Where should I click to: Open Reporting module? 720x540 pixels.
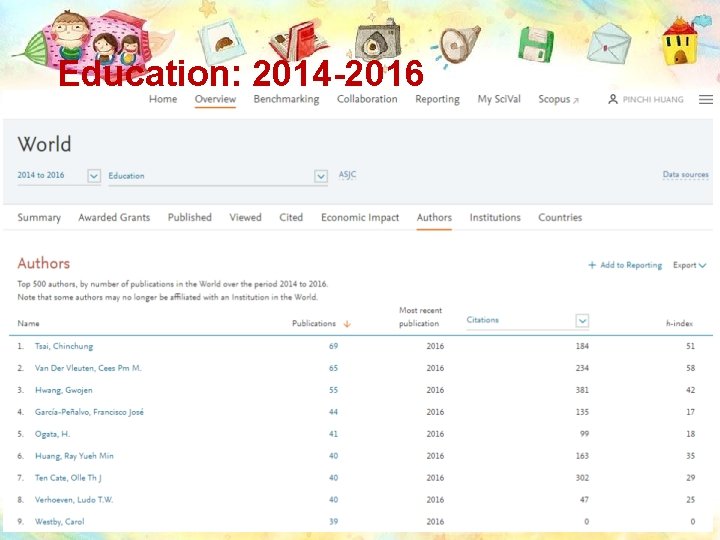[x=438, y=99]
